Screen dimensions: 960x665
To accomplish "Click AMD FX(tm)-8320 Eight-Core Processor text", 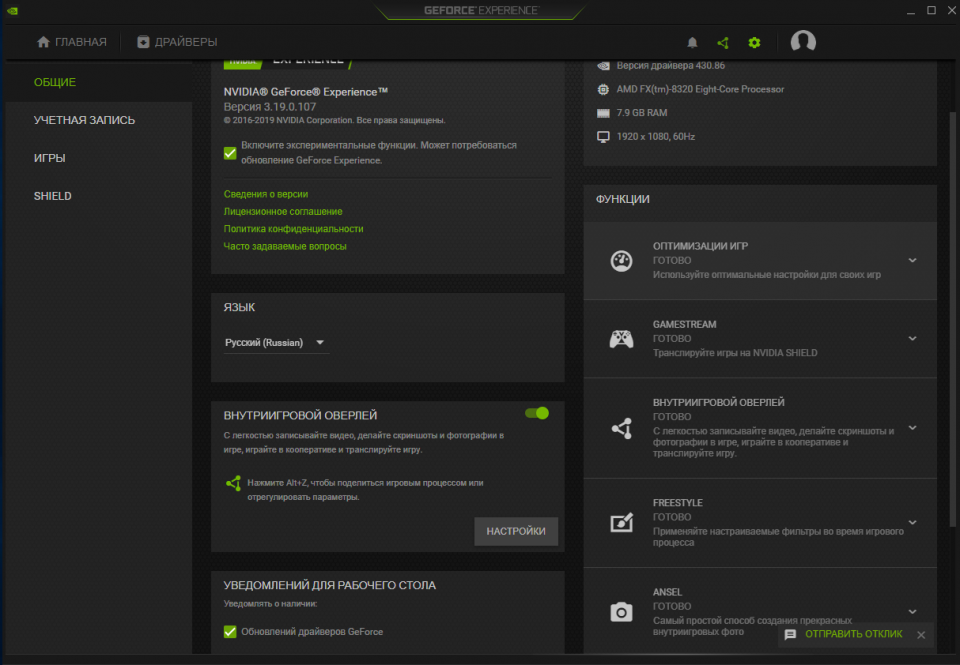I will (700, 89).
